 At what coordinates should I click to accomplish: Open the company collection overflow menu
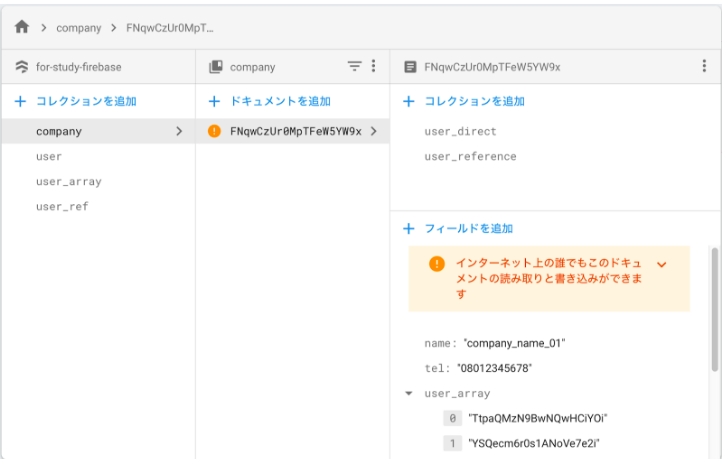pos(373,66)
